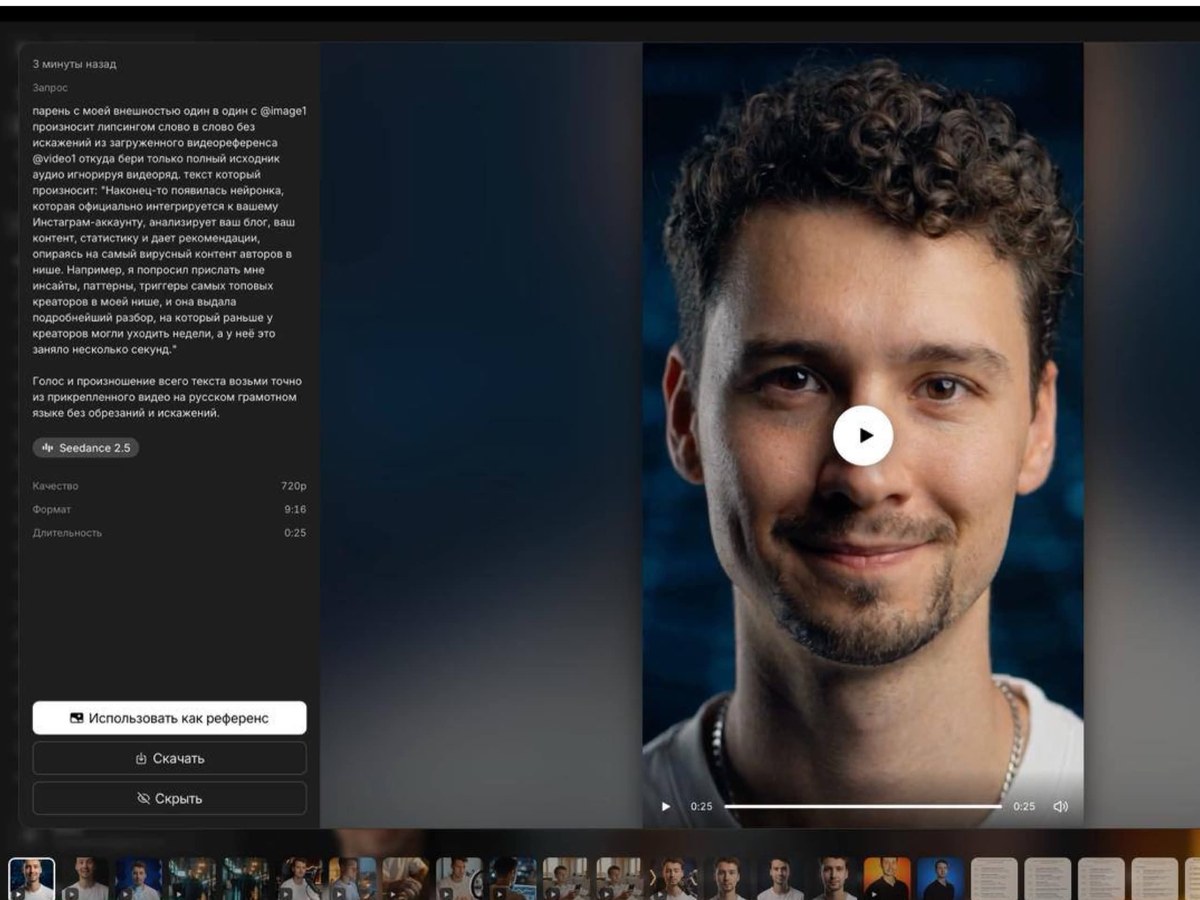Open the blue-background thumbnail right after the orange one
This screenshot has height=900, width=1200.
tap(940, 879)
